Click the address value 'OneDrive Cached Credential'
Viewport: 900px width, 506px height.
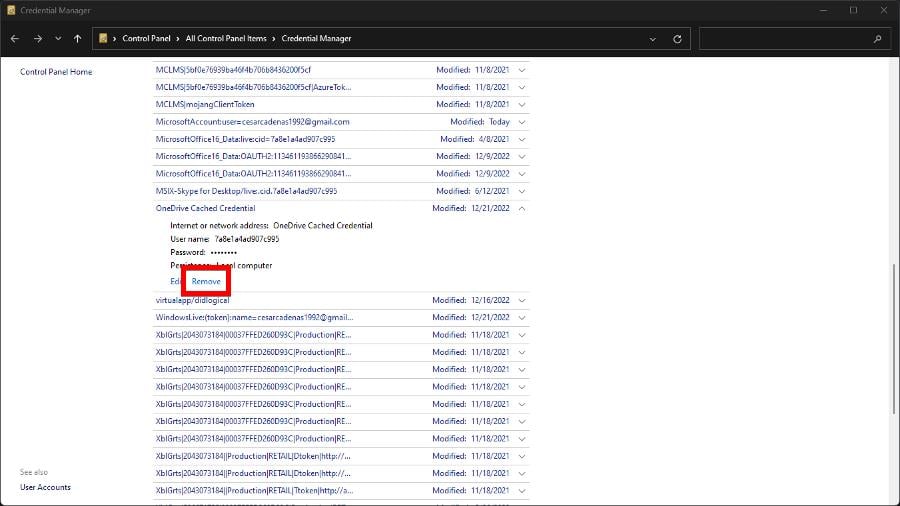(x=323, y=225)
